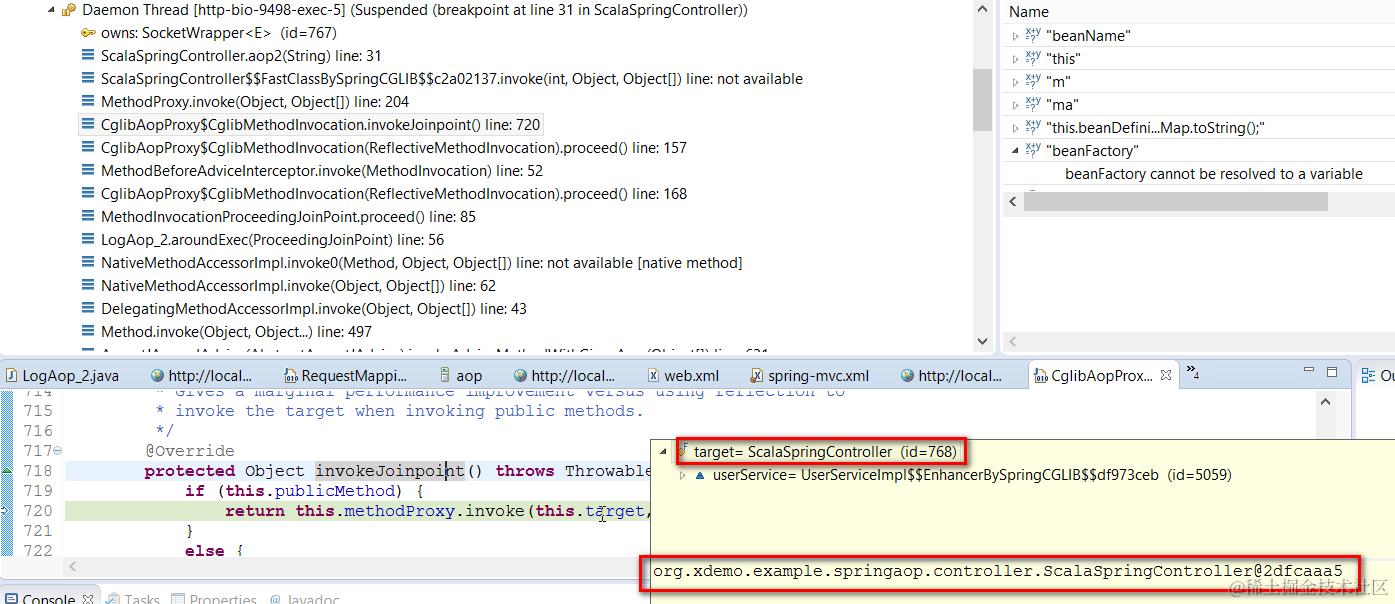Click the ScalaSpringController@2dfcaaa5 detail text
This screenshot has width=1395, height=604.
pos(997,572)
